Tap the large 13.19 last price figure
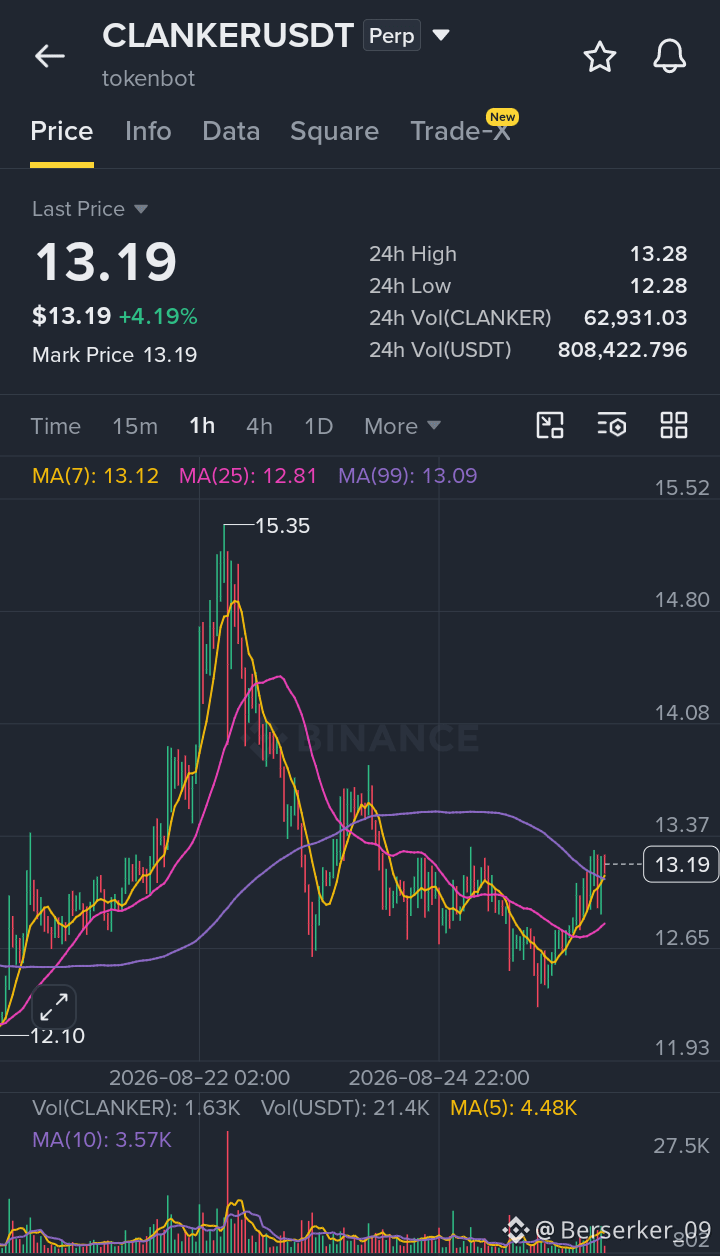 [106, 262]
